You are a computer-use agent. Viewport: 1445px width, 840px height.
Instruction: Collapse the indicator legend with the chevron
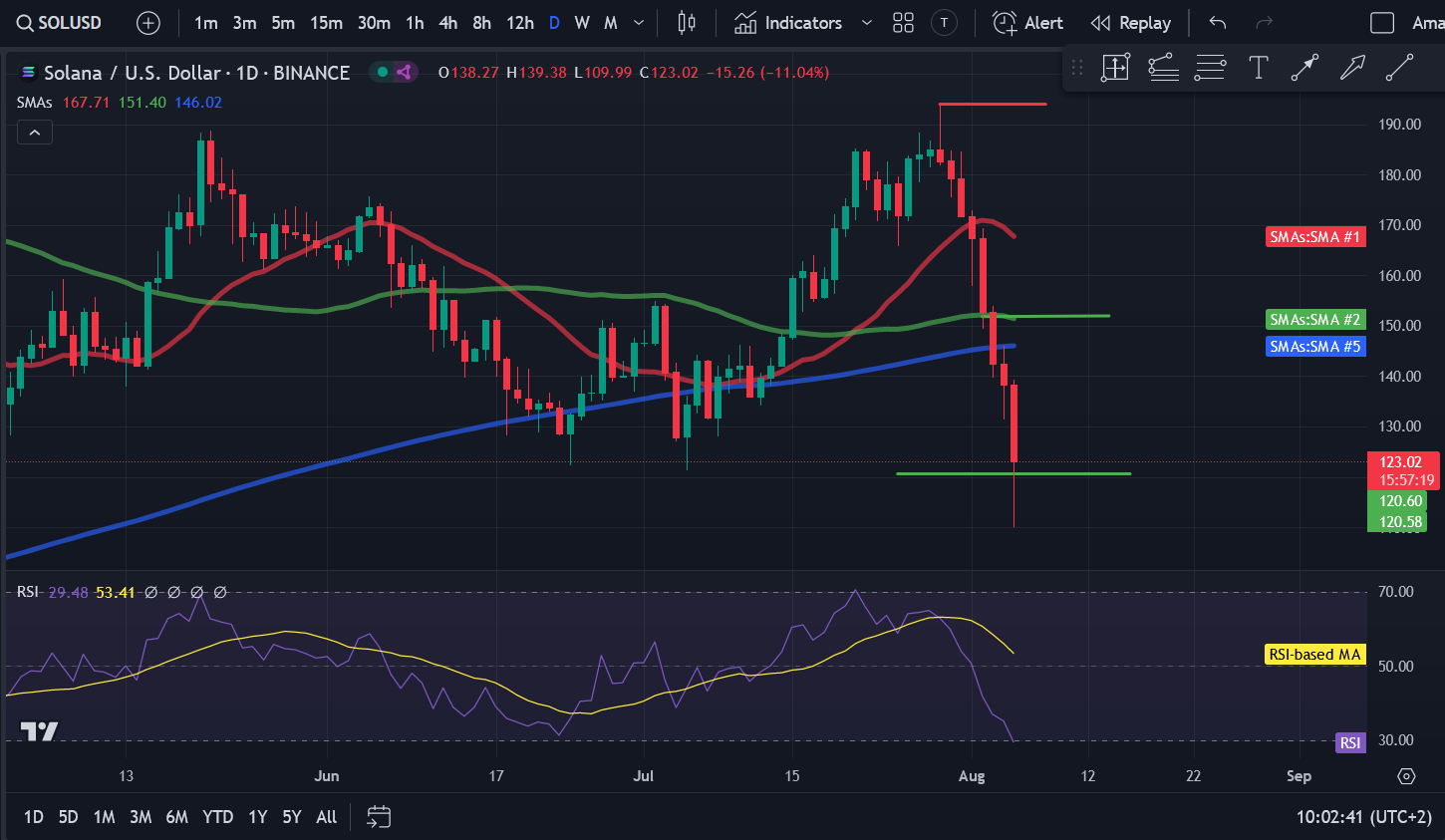click(x=34, y=133)
